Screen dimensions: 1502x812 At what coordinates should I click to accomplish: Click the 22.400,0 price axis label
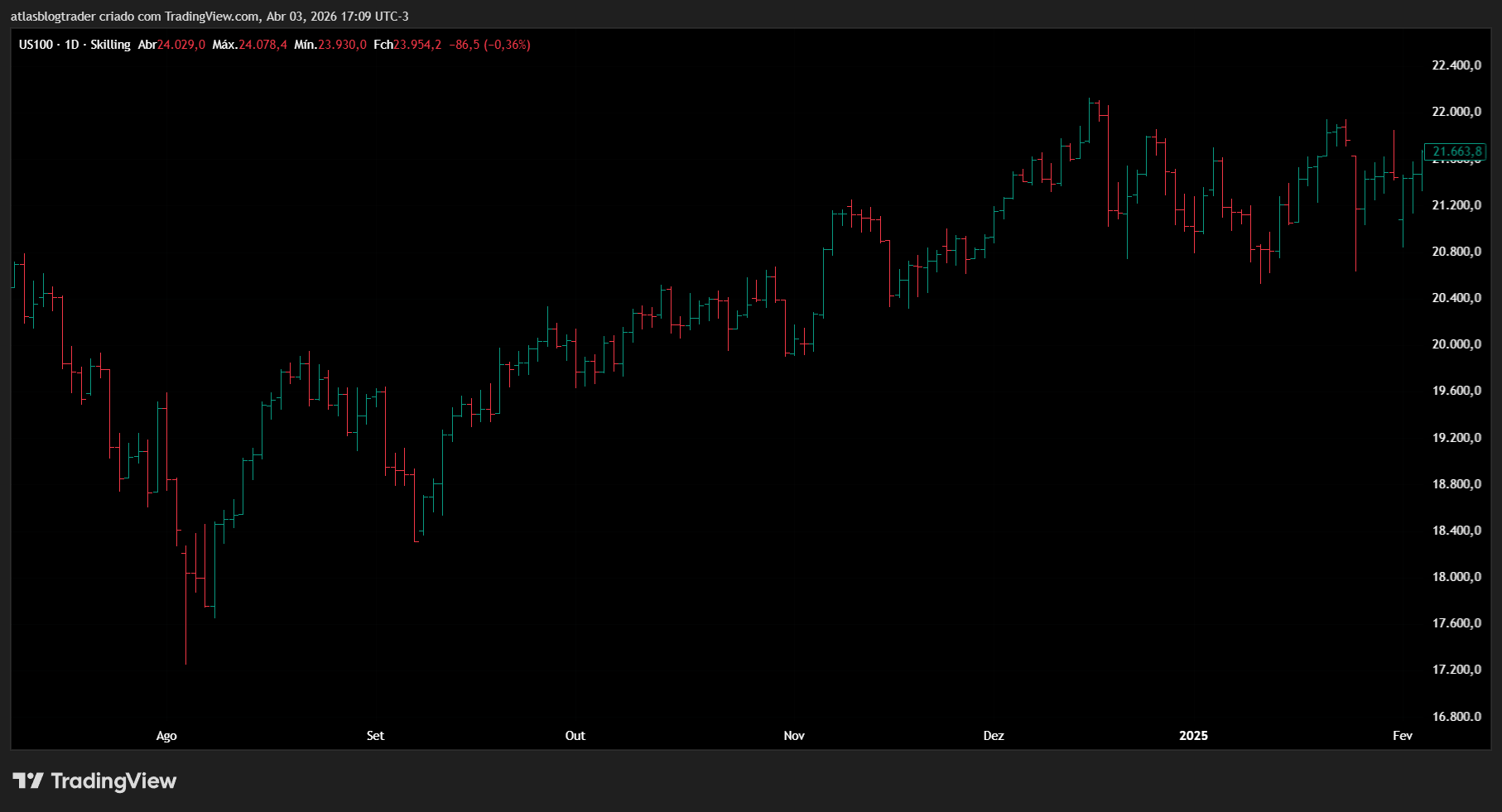[1456, 65]
